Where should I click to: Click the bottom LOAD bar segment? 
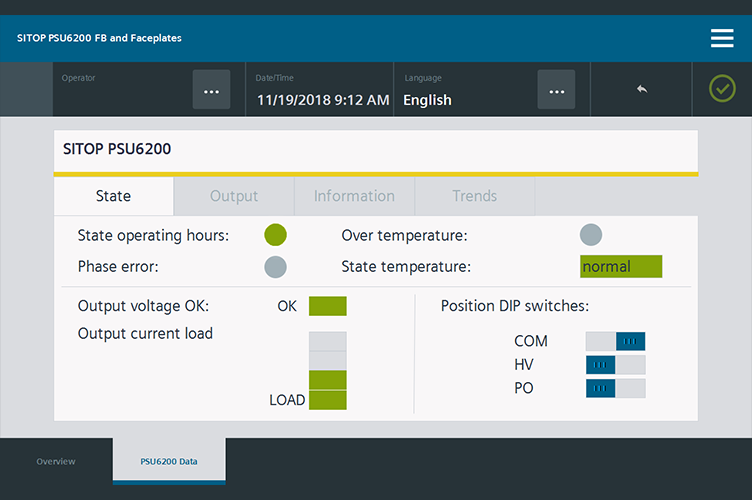(328, 400)
